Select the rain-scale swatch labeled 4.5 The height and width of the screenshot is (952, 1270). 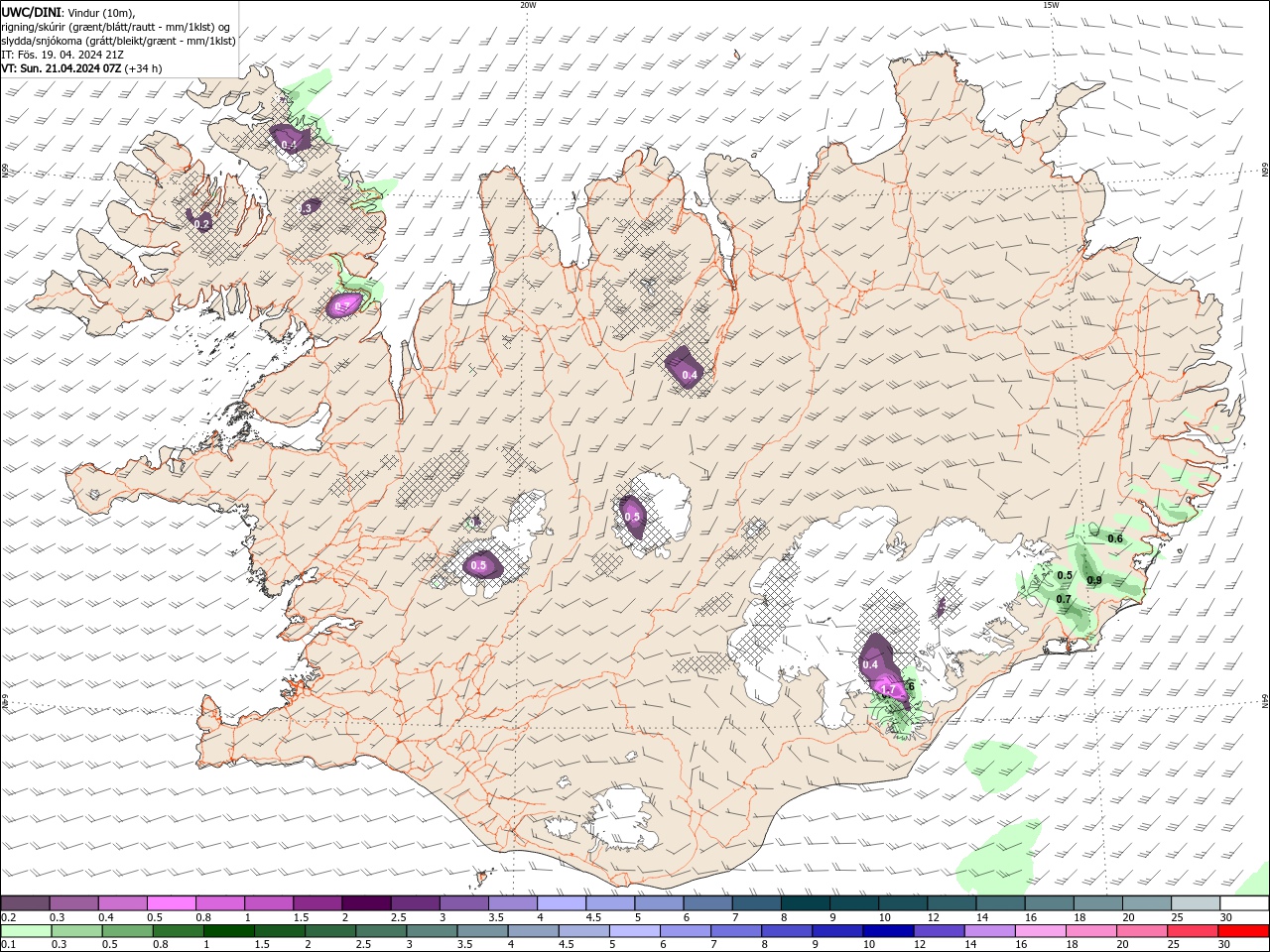(583, 931)
